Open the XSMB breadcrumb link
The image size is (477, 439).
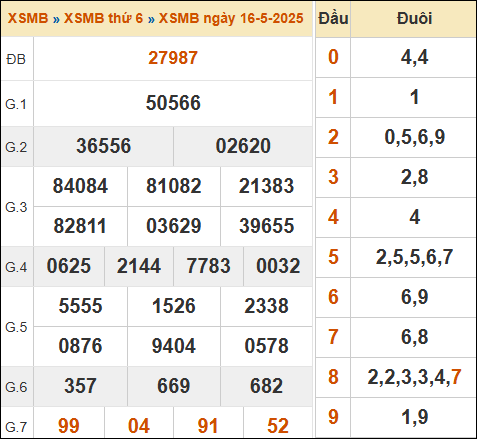28,18
